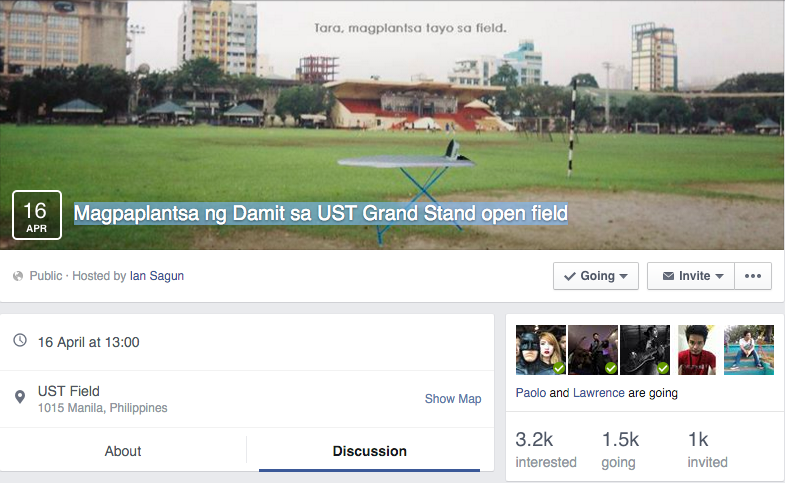
Task: Click the 16 APR date badge
Action: tap(36, 215)
